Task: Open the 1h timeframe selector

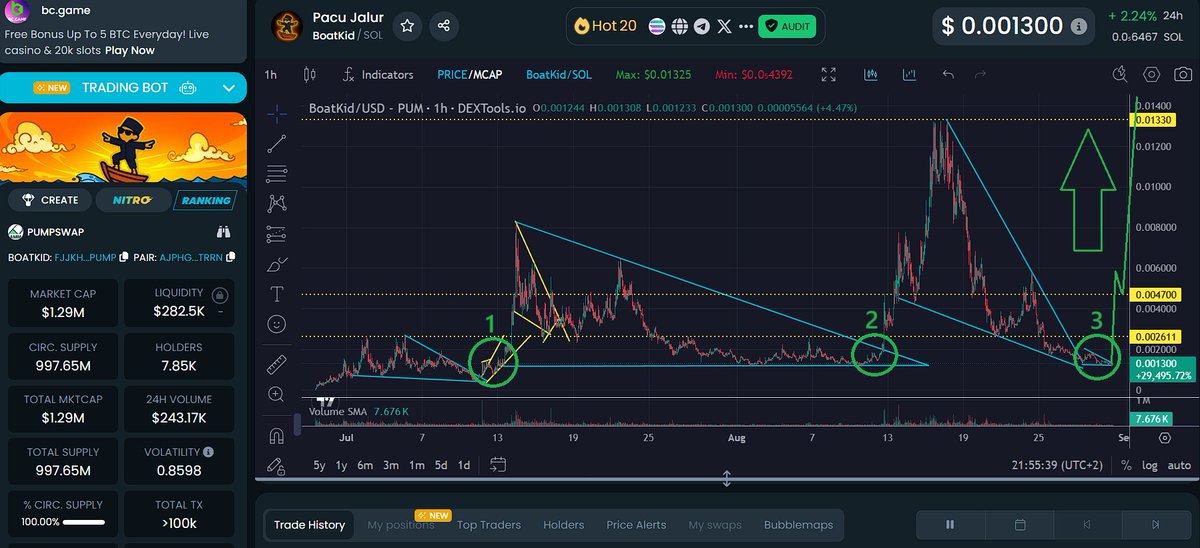Action: click(271, 74)
